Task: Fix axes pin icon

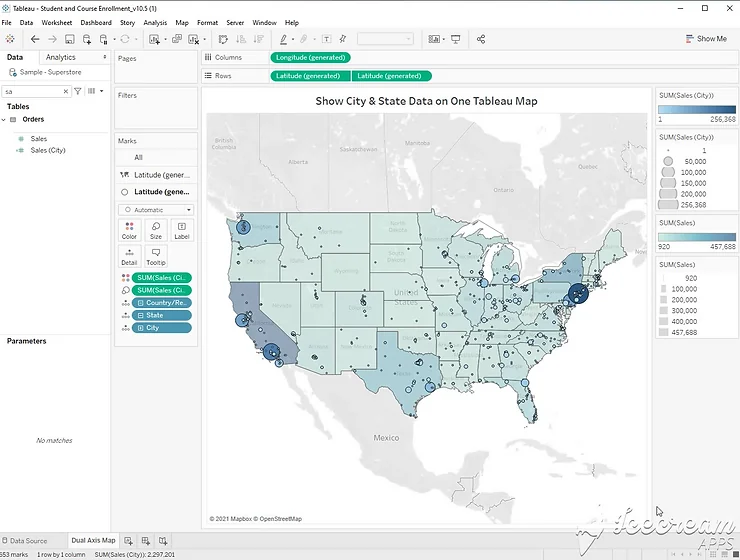Action: pos(343,39)
